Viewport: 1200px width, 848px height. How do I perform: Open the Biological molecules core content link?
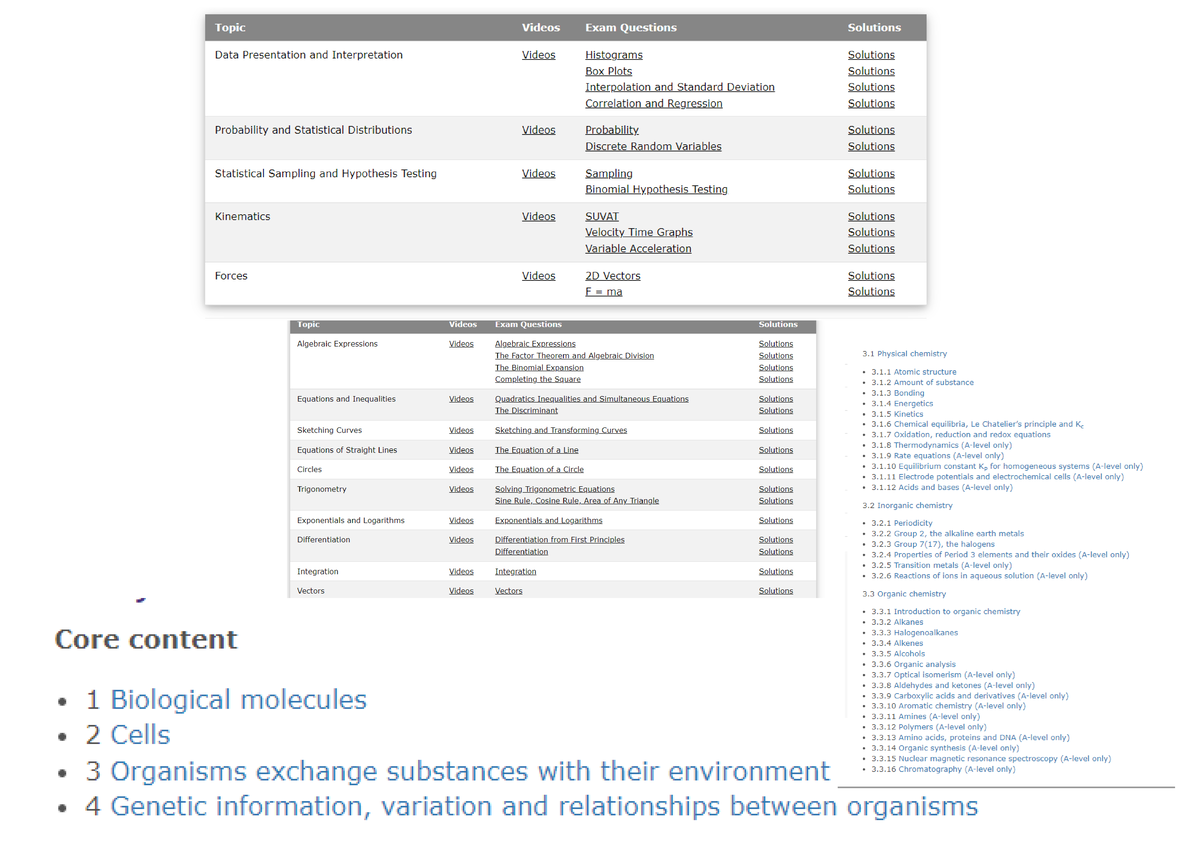click(x=238, y=700)
